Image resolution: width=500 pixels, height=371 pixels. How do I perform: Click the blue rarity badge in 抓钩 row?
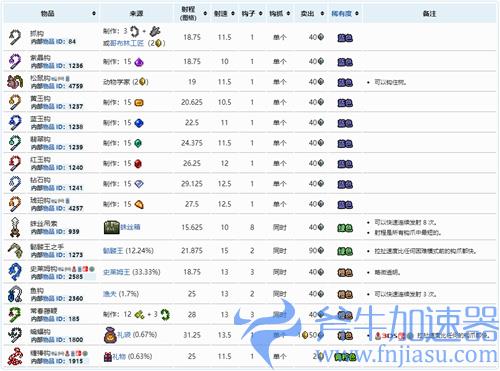coord(345,38)
